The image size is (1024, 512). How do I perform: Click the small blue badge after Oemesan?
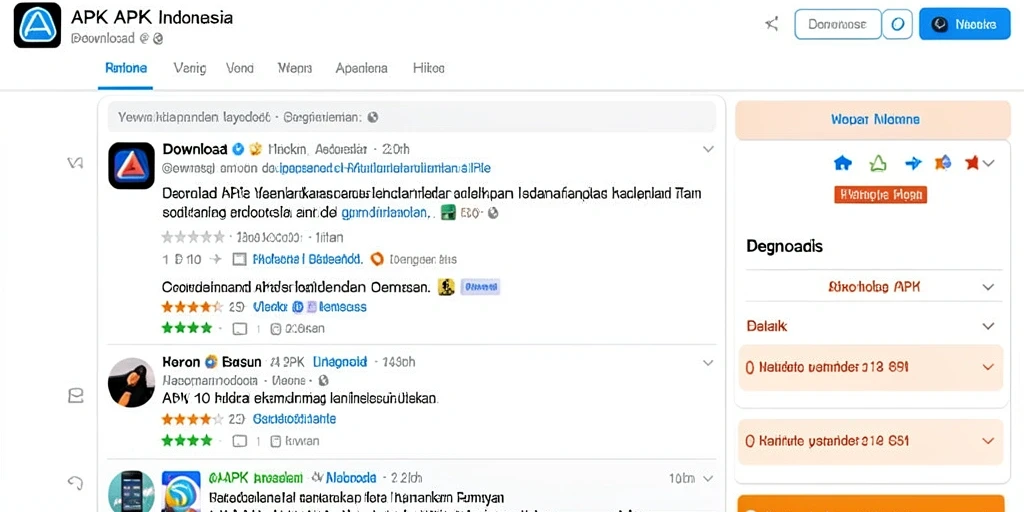click(481, 286)
